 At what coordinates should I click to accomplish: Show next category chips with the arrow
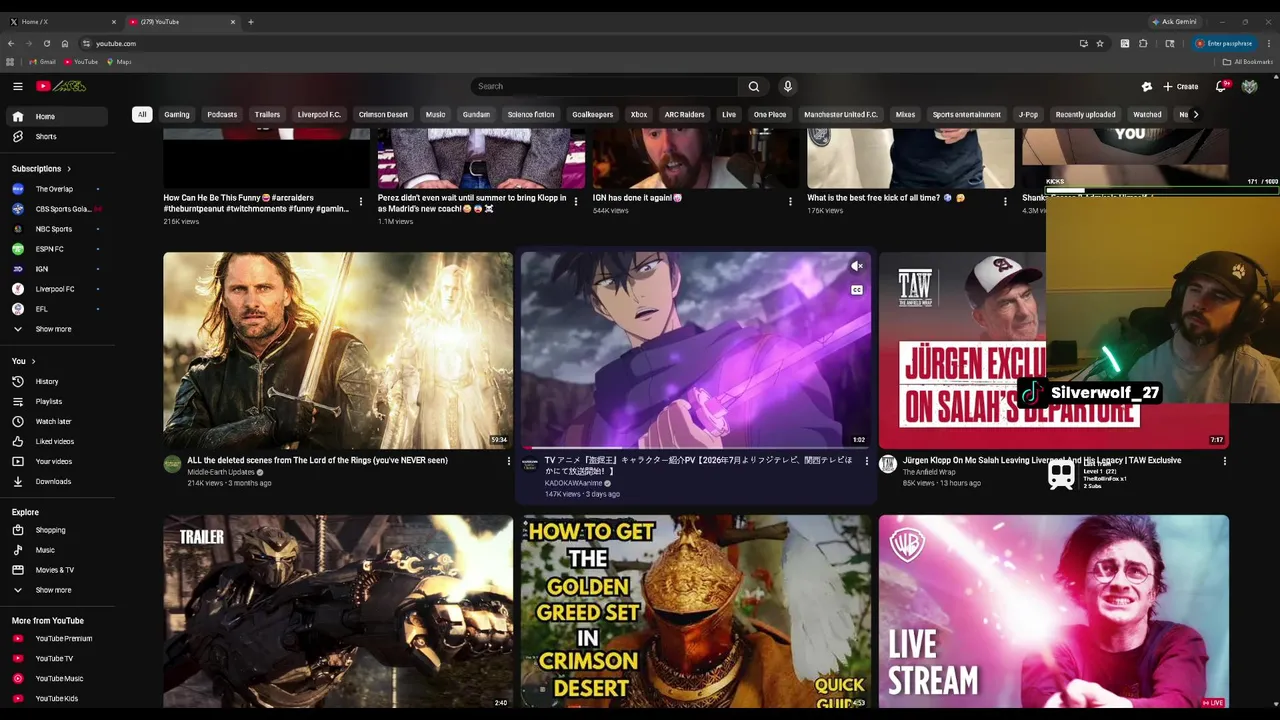(1195, 114)
